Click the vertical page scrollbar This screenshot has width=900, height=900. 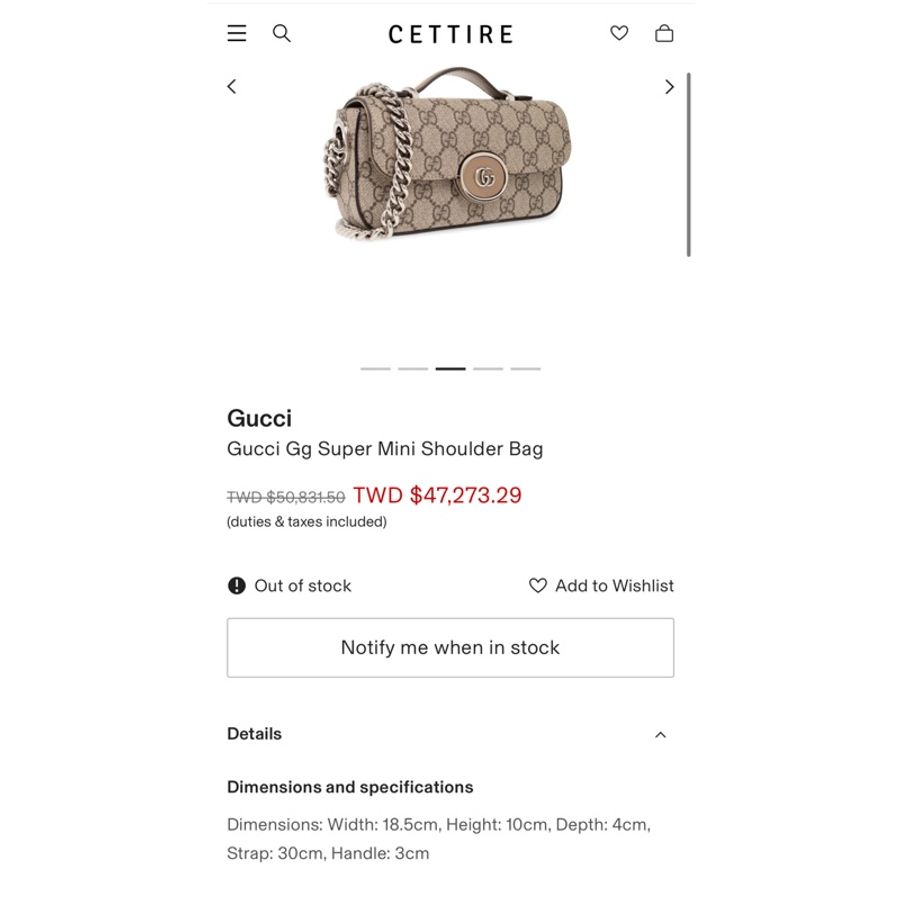(689, 165)
